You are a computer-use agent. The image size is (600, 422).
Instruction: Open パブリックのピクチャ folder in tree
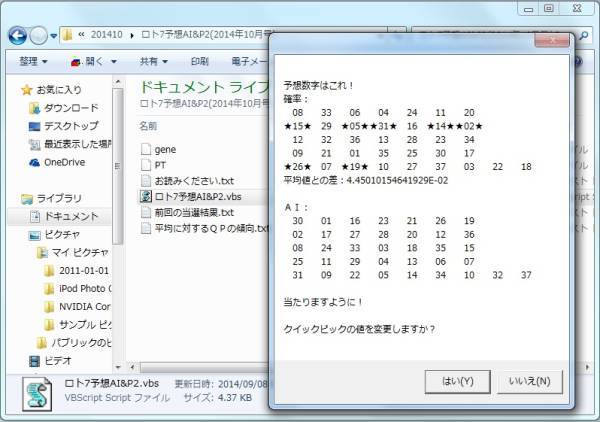pyautogui.click(x=82, y=342)
